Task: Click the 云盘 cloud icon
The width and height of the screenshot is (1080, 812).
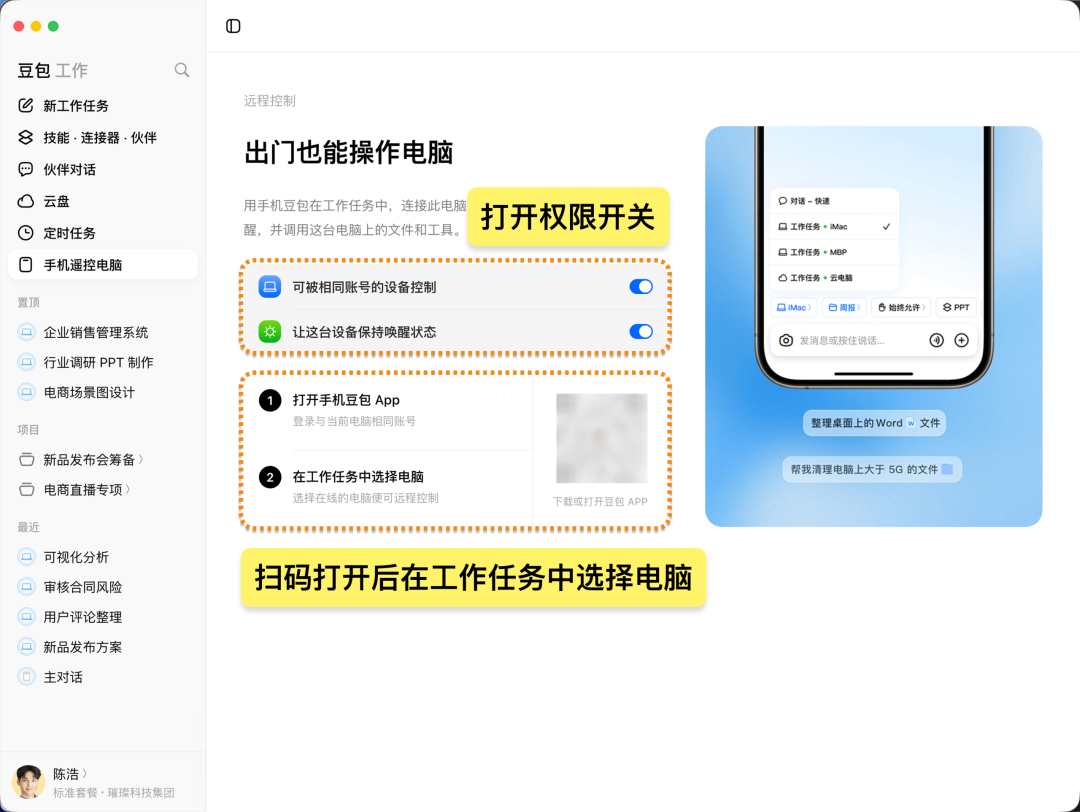Action: click(25, 201)
